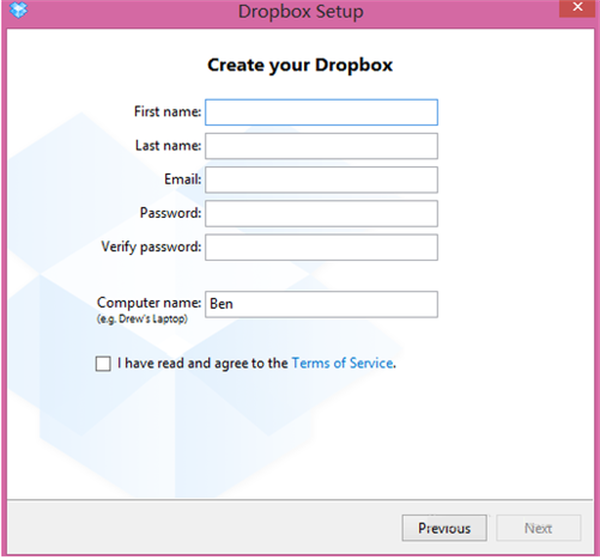
Task: Click the Verify password label
Action: [151, 247]
